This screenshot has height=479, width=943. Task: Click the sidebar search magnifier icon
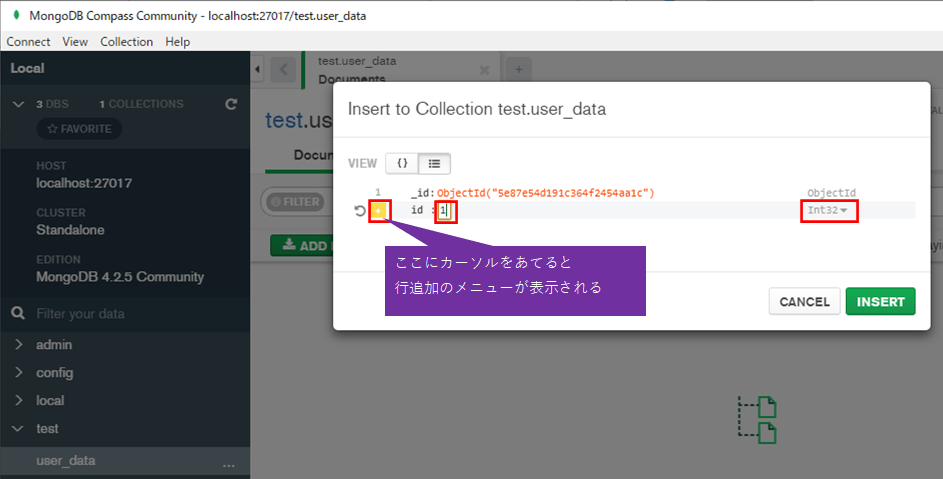18,313
